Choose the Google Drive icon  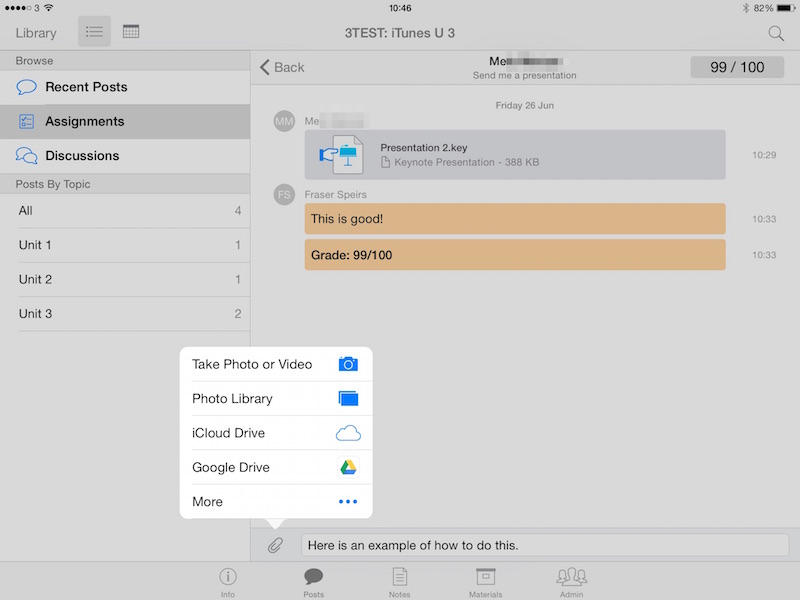click(x=349, y=467)
